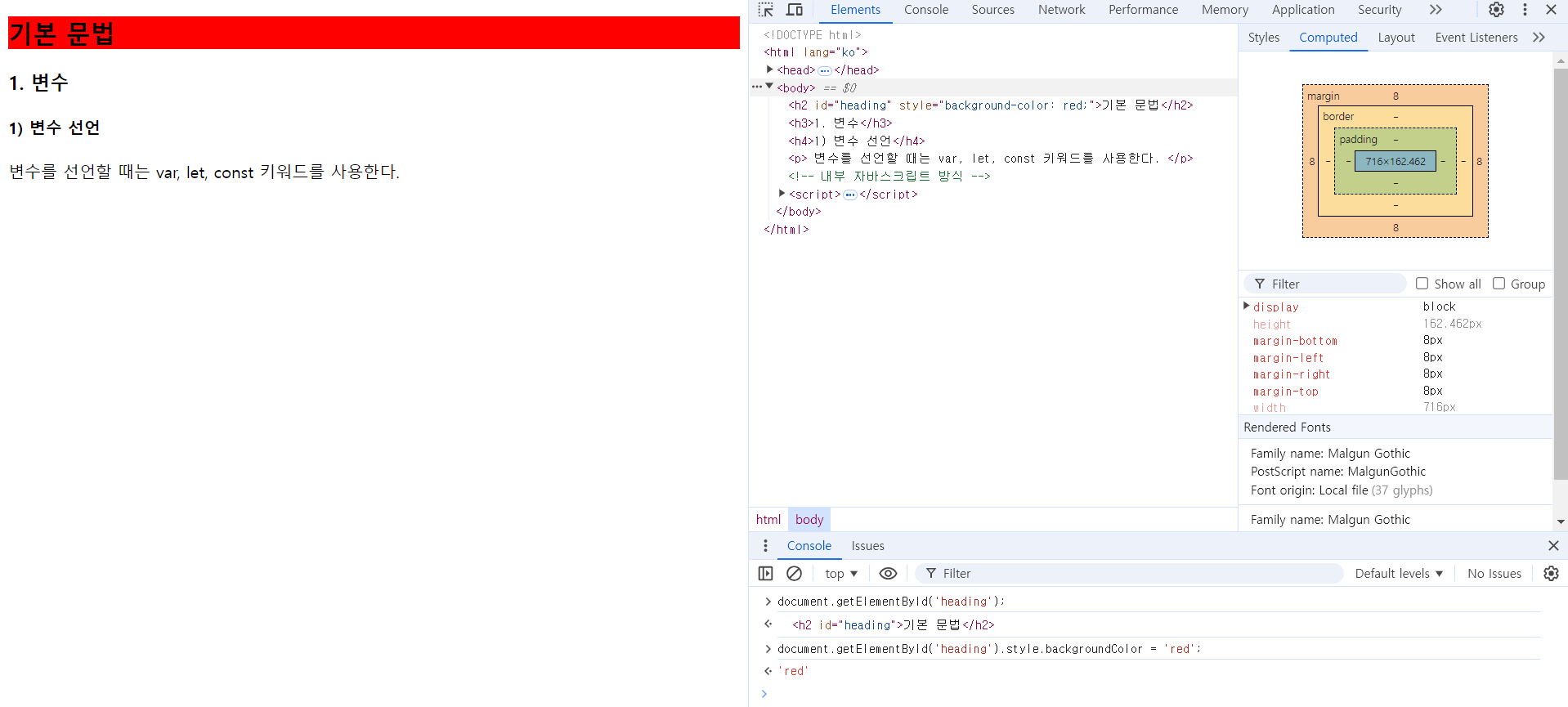The width and height of the screenshot is (1568, 707).
Task: Open the top JavaScript context dropdown
Action: 840,574
